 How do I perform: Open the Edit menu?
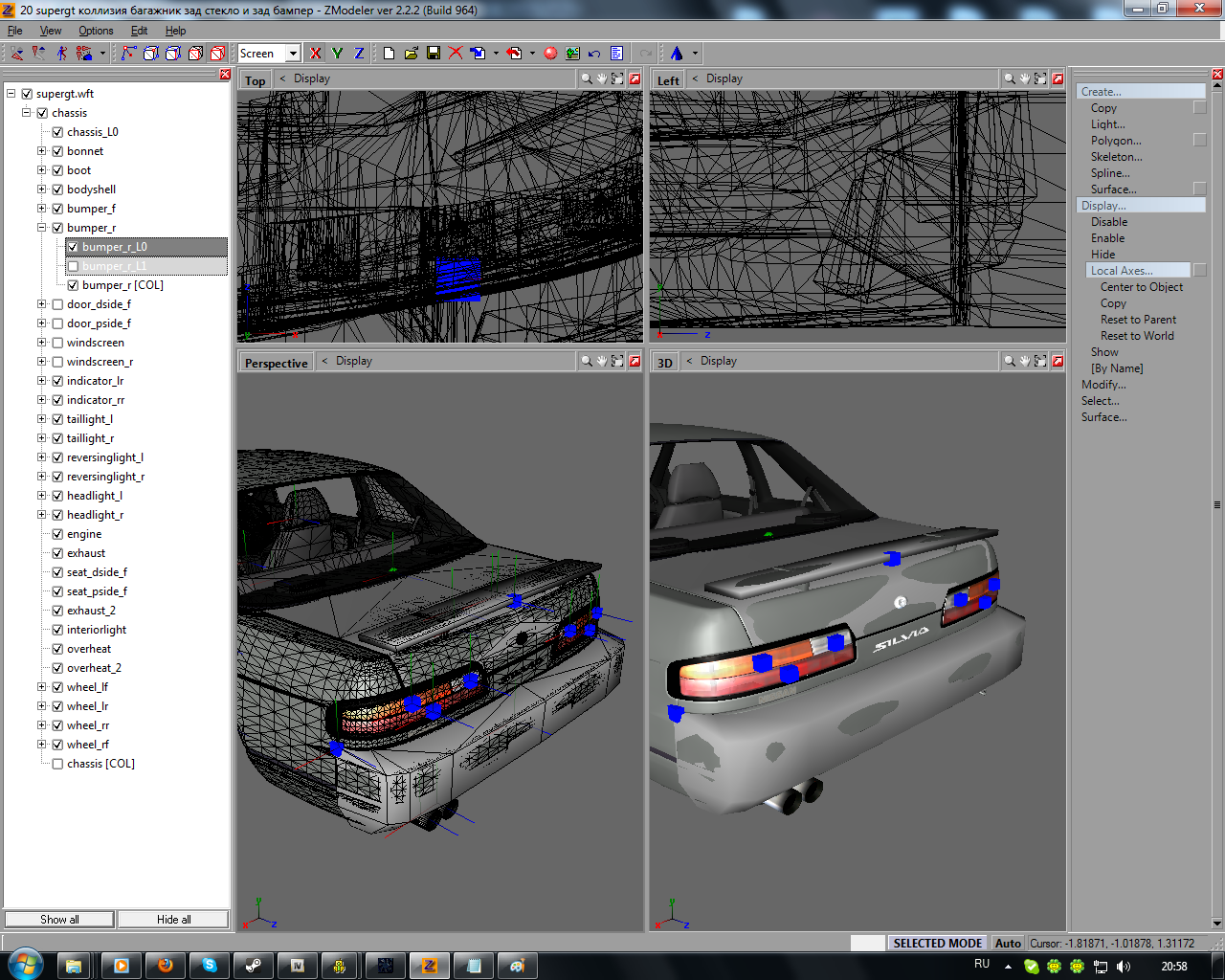coord(139,31)
